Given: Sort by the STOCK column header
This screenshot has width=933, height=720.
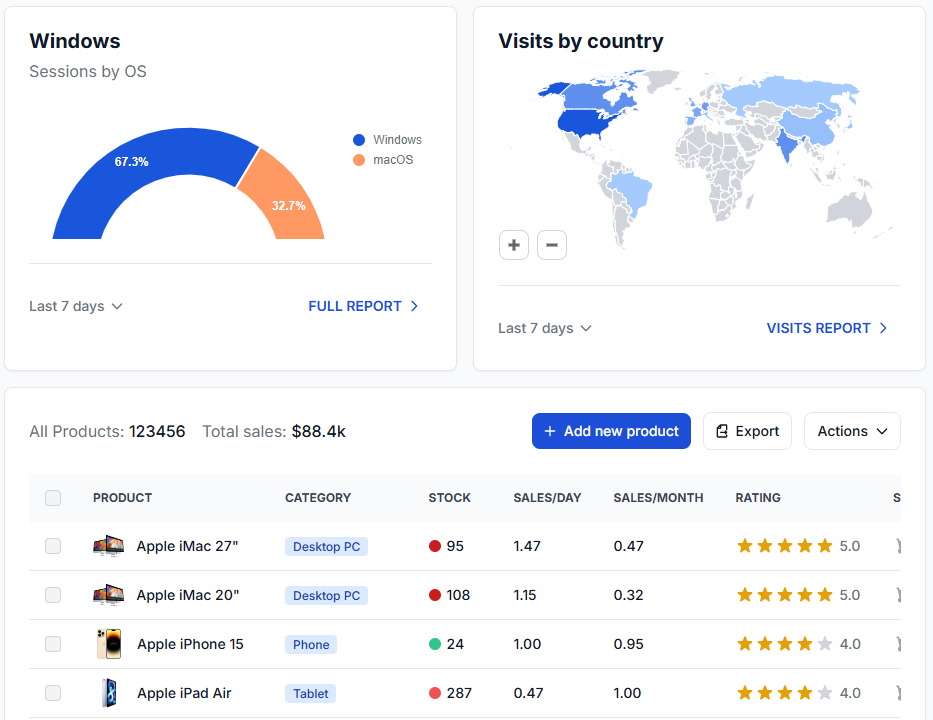Looking at the screenshot, I should tap(449, 498).
